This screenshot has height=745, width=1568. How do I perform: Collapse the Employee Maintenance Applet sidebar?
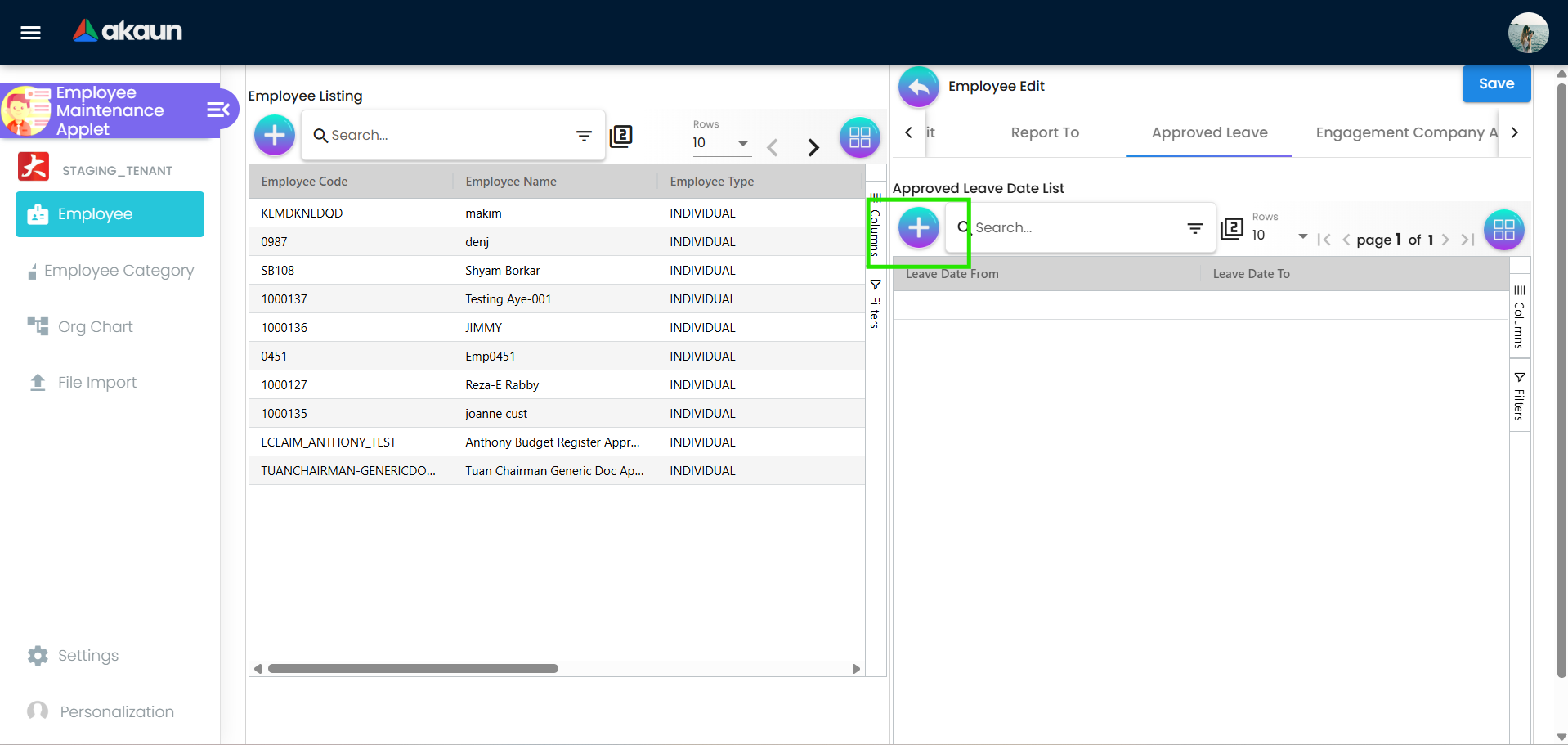[x=217, y=110]
